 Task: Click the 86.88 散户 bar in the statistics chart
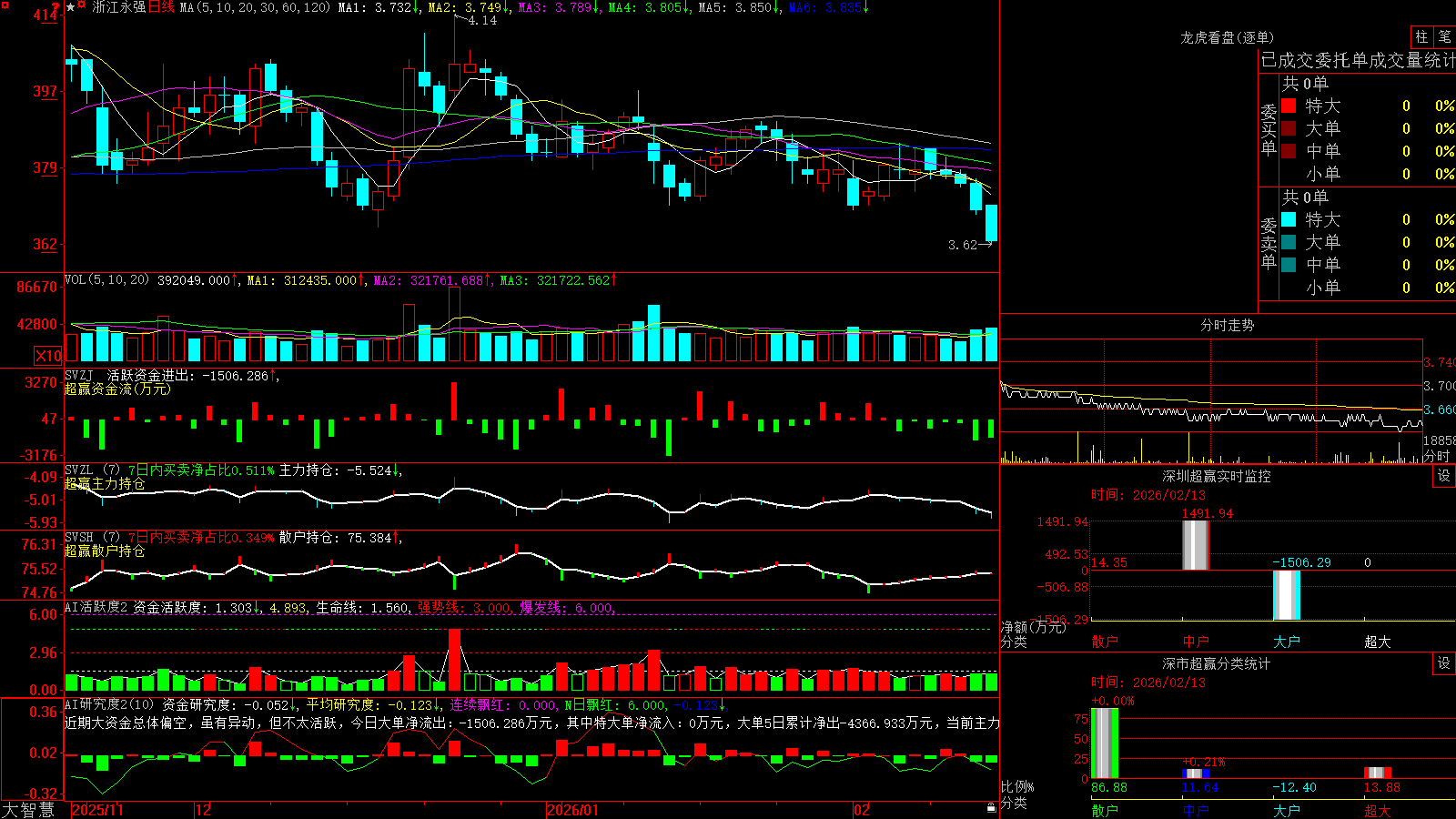pyautogui.click(x=1104, y=743)
